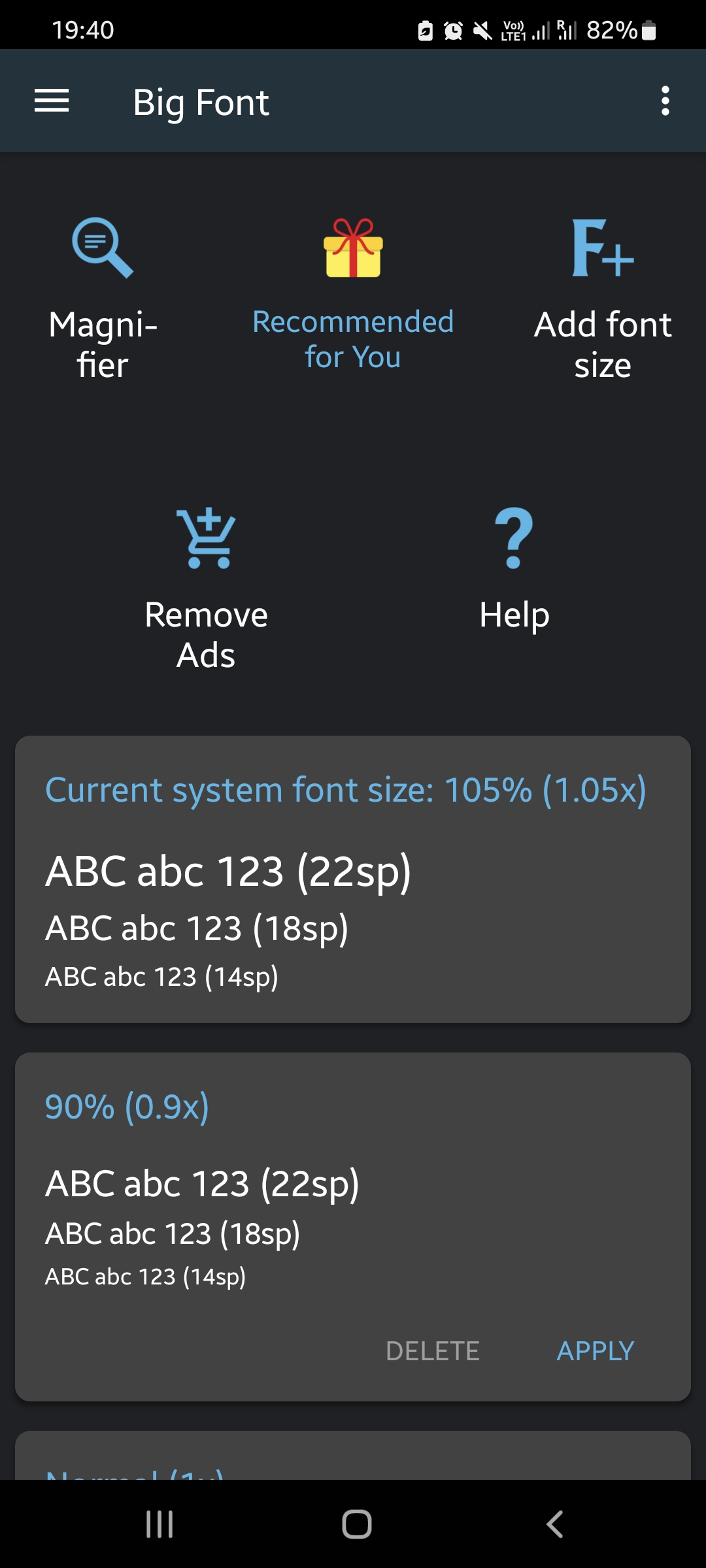706x1568 pixels.
Task: Tap the Help text label
Action: [514, 615]
